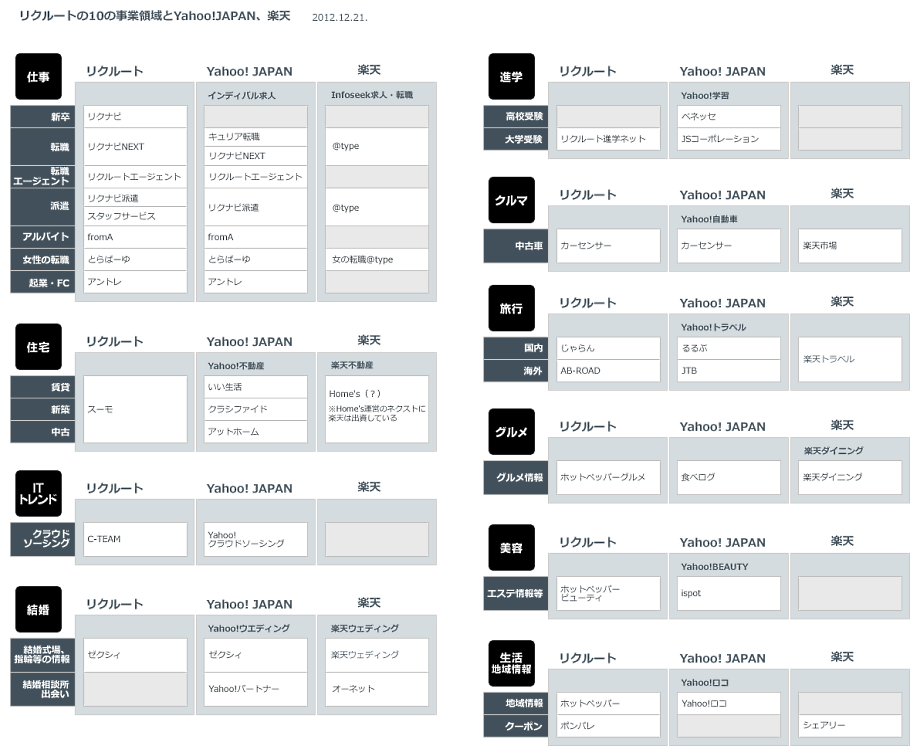This screenshot has height=756, width=920.
Task: Click the るるぶ cell
Action: click(729, 348)
